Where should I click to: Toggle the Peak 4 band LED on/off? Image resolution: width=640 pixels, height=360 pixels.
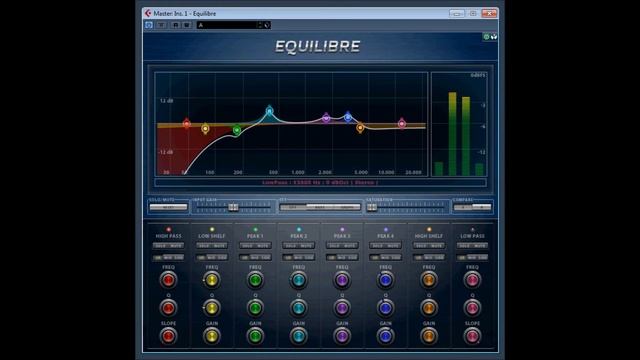tap(385, 229)
